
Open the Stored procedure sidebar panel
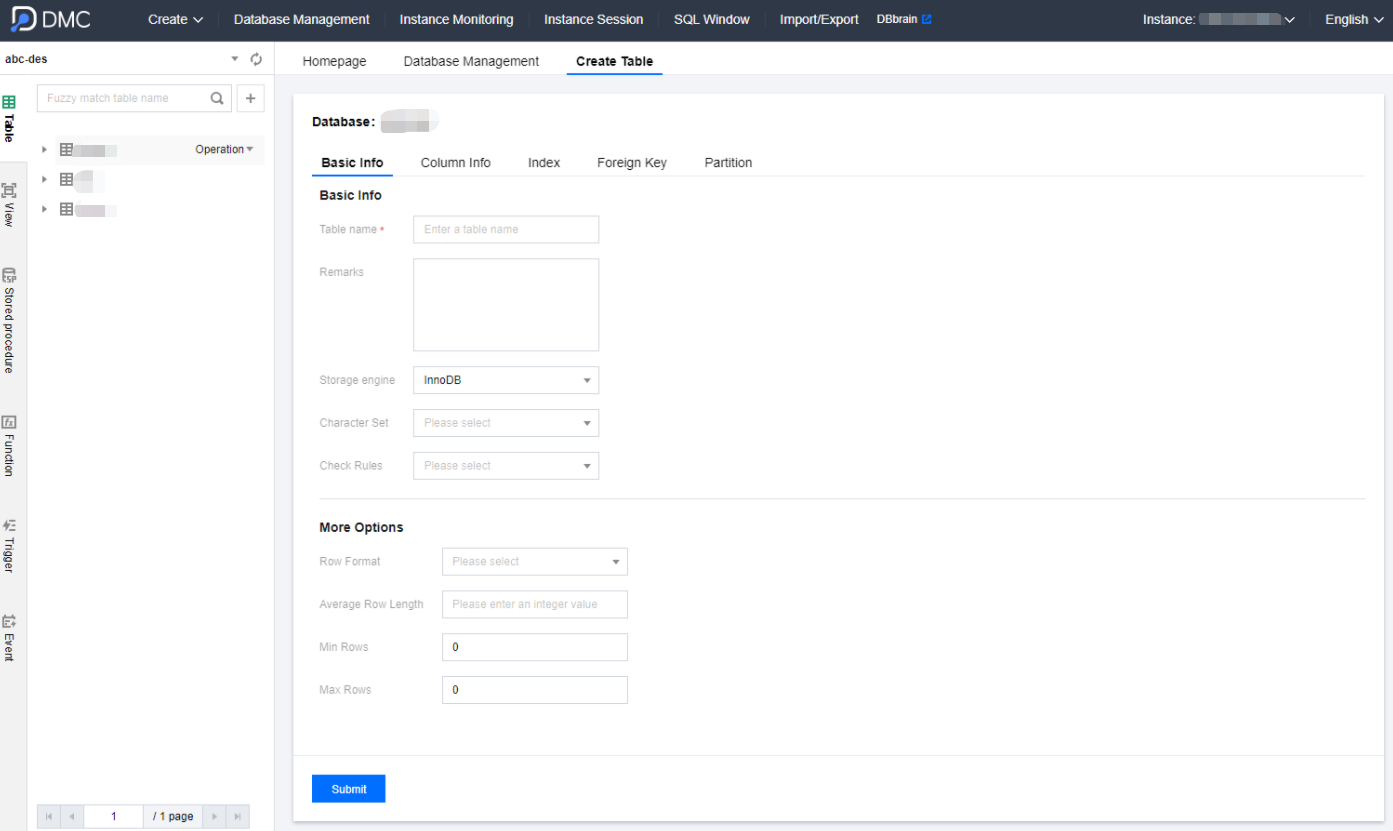point(9,320)
